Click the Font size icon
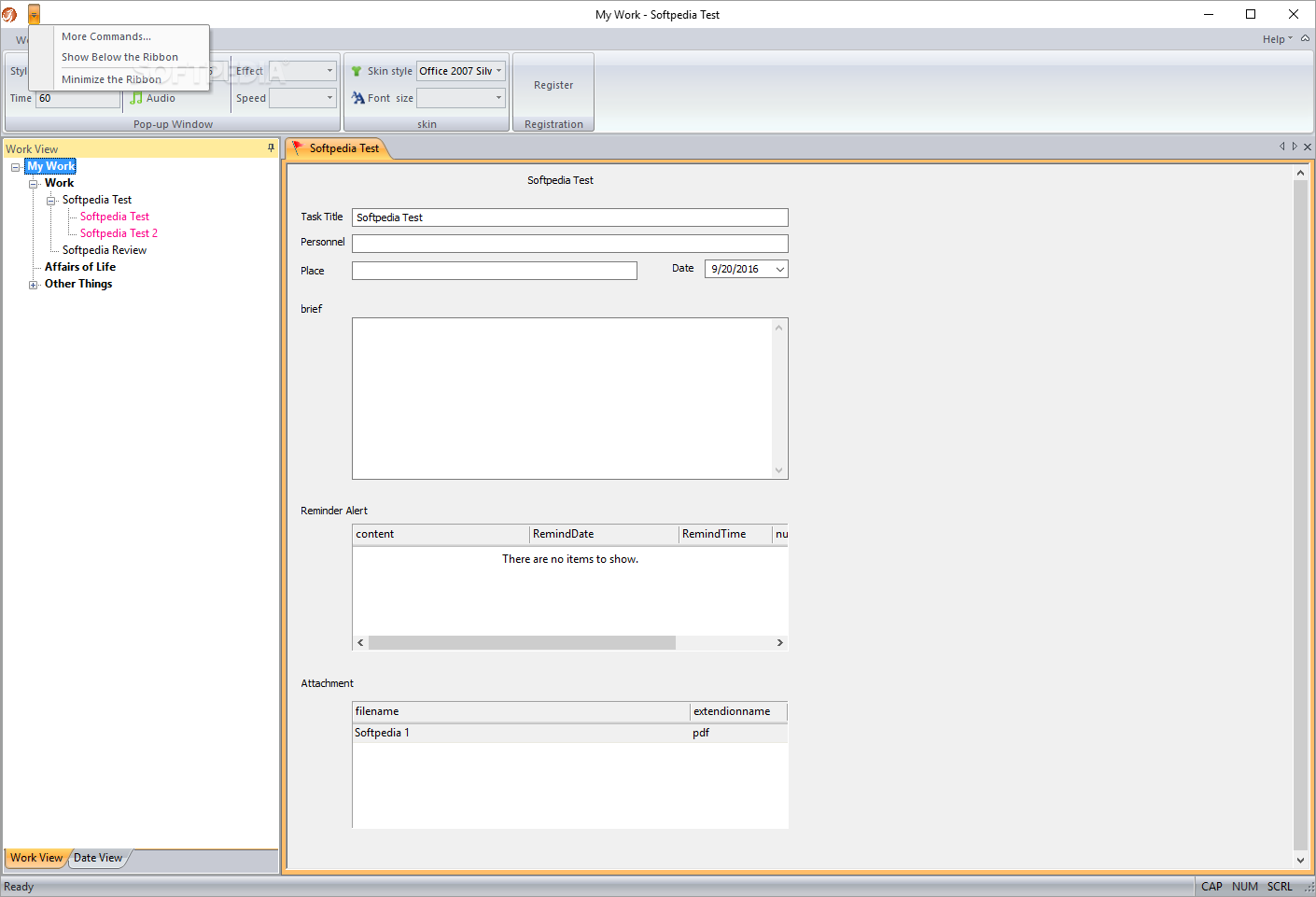 coord(357,98)
